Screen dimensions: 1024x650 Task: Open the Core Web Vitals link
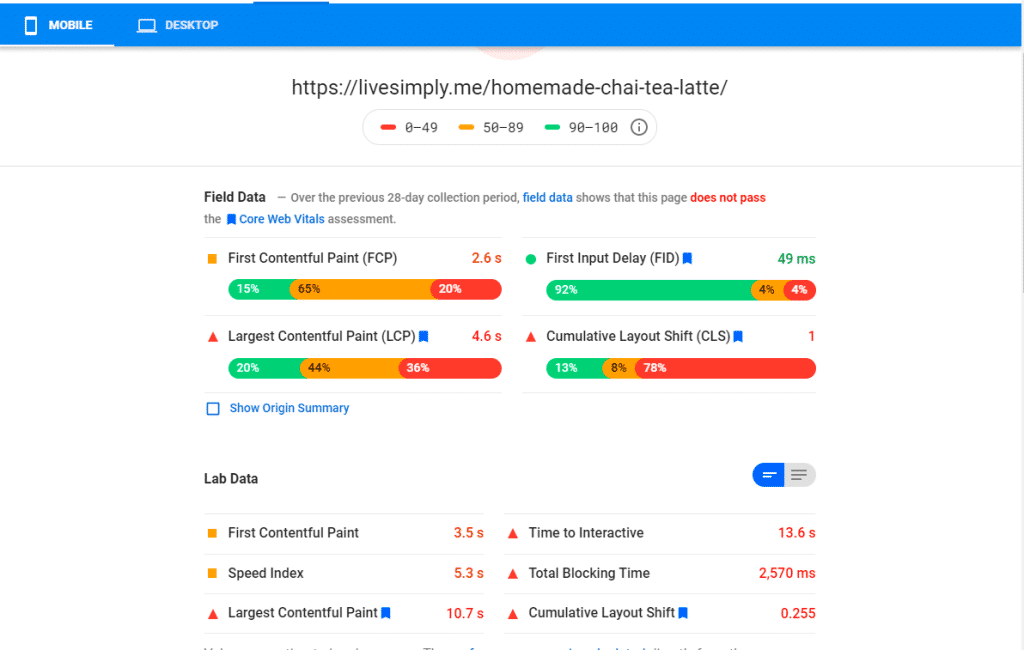click(281, 219)
